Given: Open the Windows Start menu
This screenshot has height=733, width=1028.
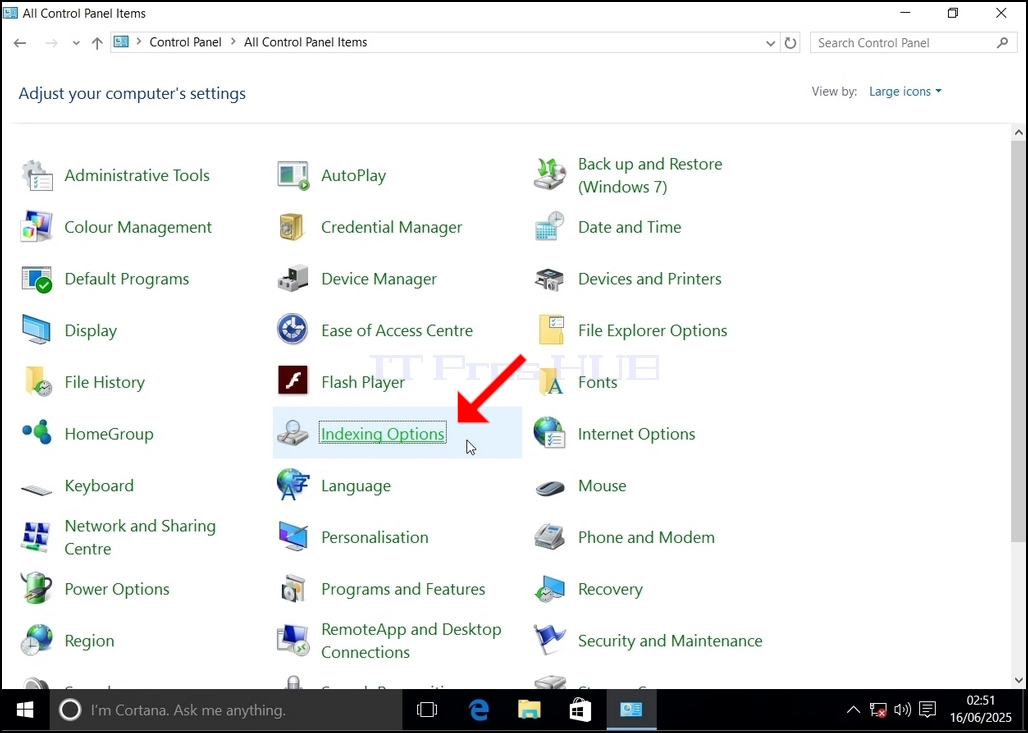Looking at the screenshot, I should click(25, 710).
